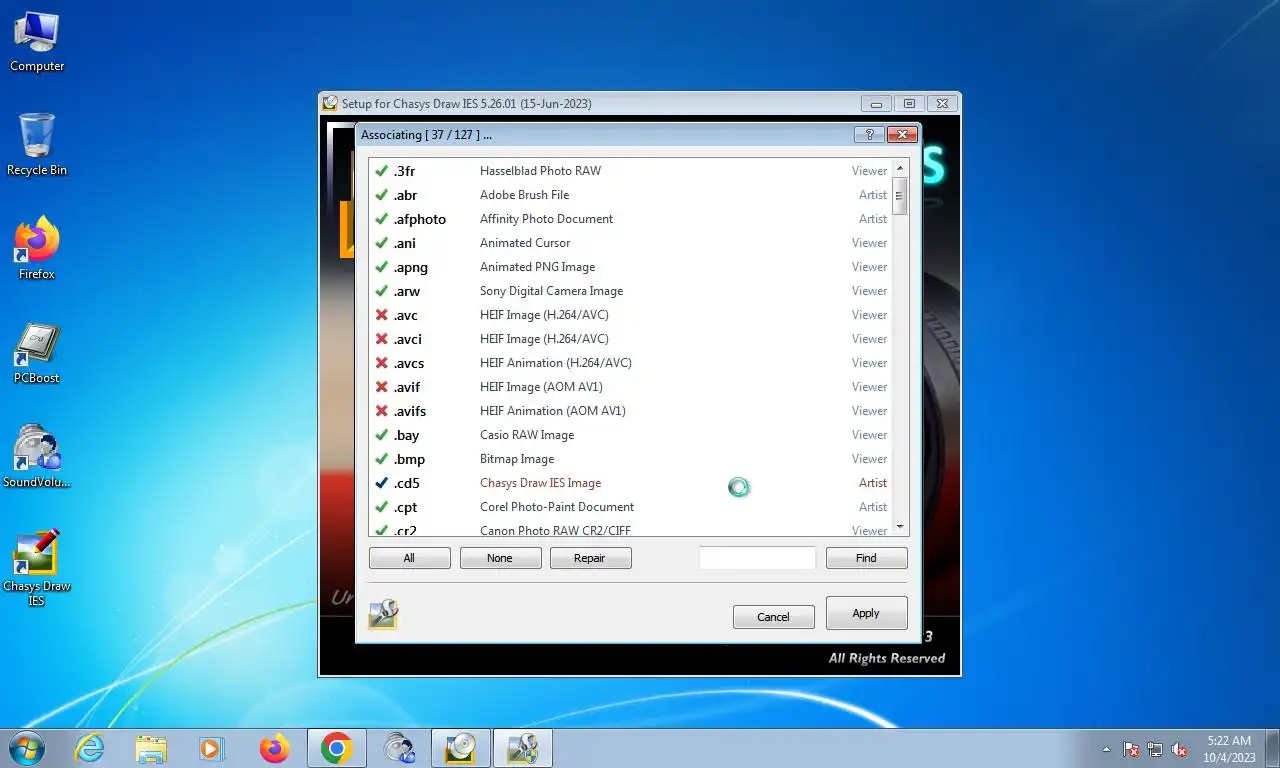Image resolution: width=1280 pixels, height=768 pixels.
Task: Close the Associating dialog
Action: 902,134
